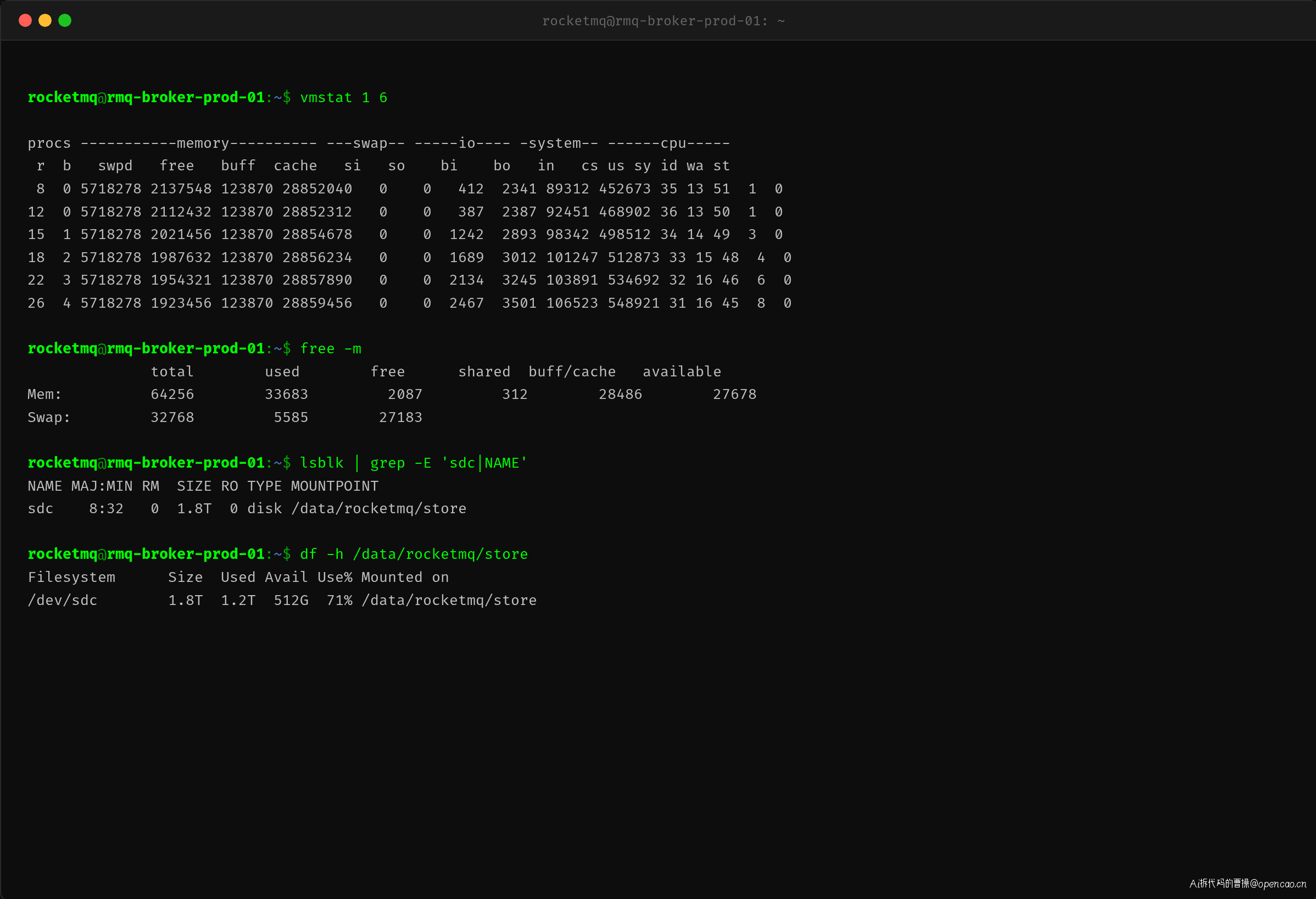
Task: Click the Swap free value 27183
Action: coord(401,417)
